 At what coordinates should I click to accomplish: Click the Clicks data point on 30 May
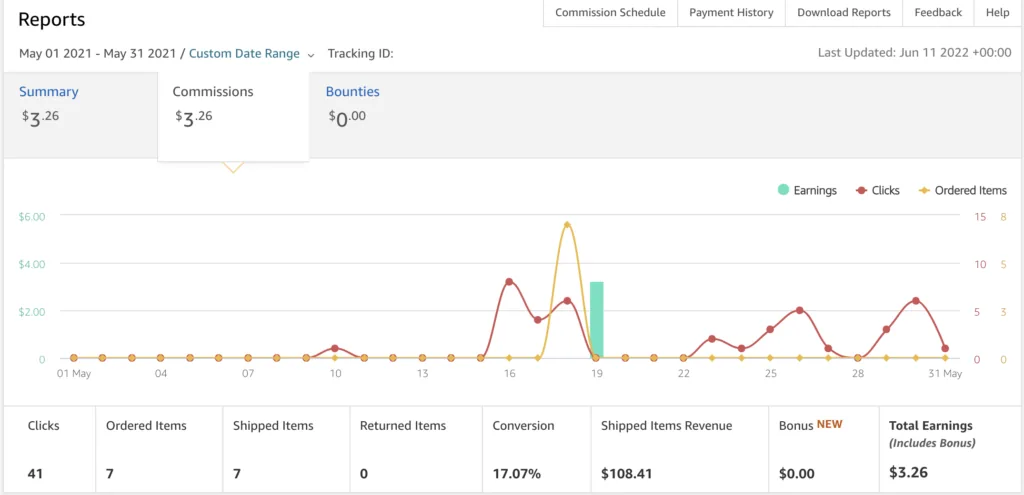916,300
